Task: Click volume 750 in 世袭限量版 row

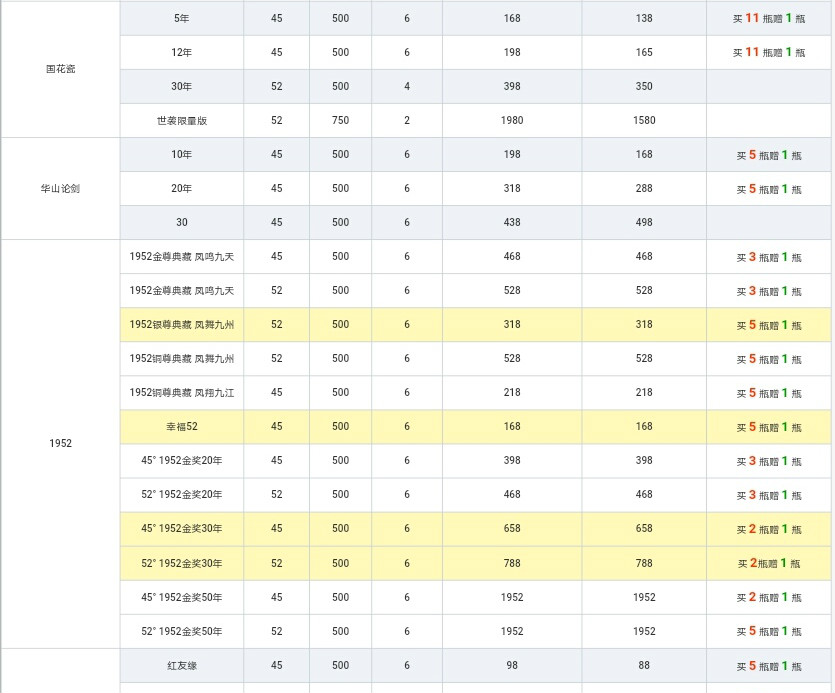Action: point(340,120)
